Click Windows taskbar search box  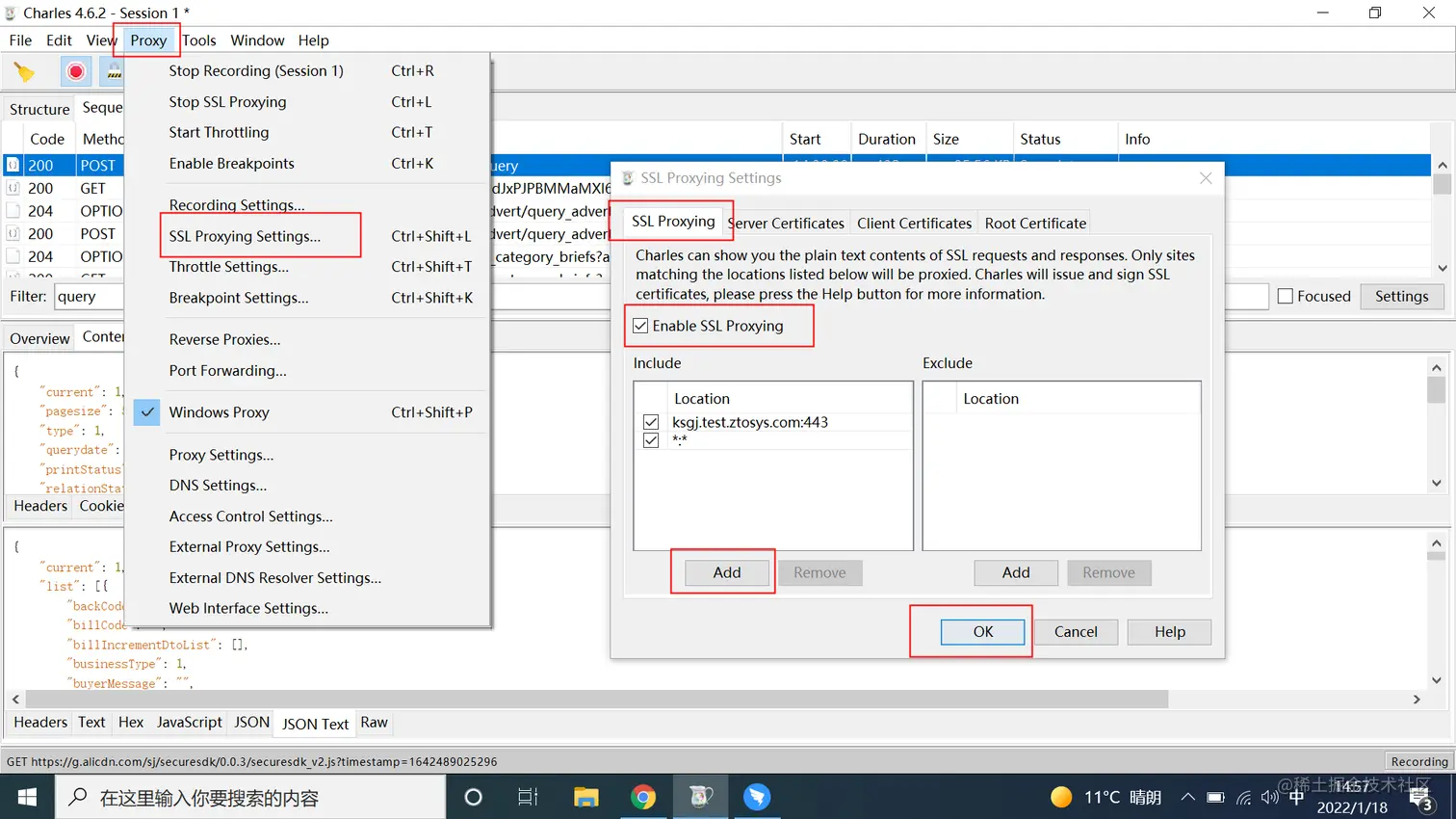pyautogui.click(x=250, y=797)
